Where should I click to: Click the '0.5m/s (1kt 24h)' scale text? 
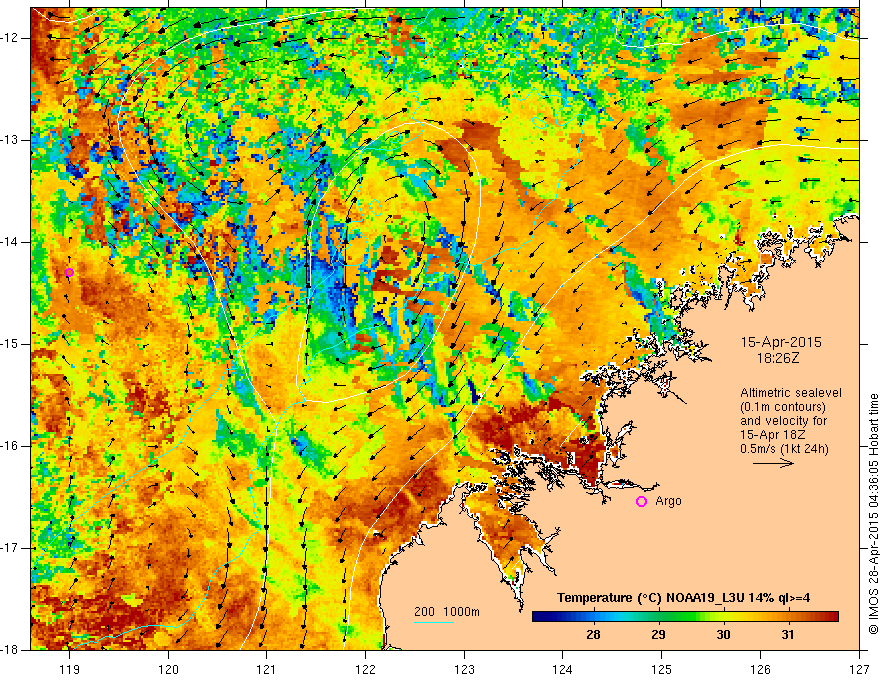784,449
